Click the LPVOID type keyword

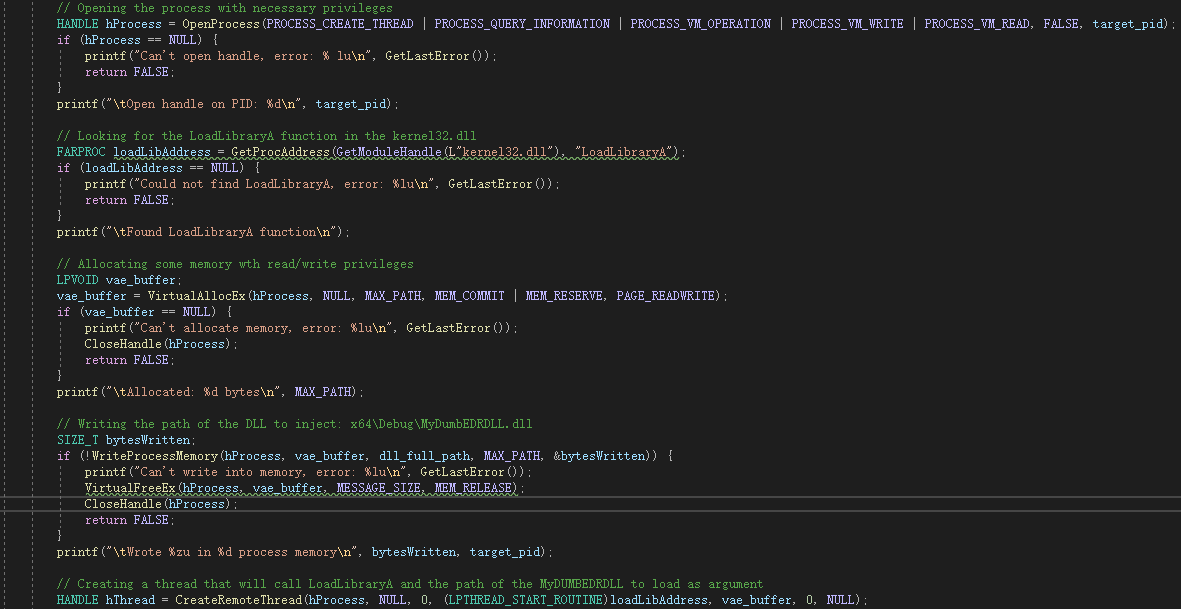click(x=78, y=280)
